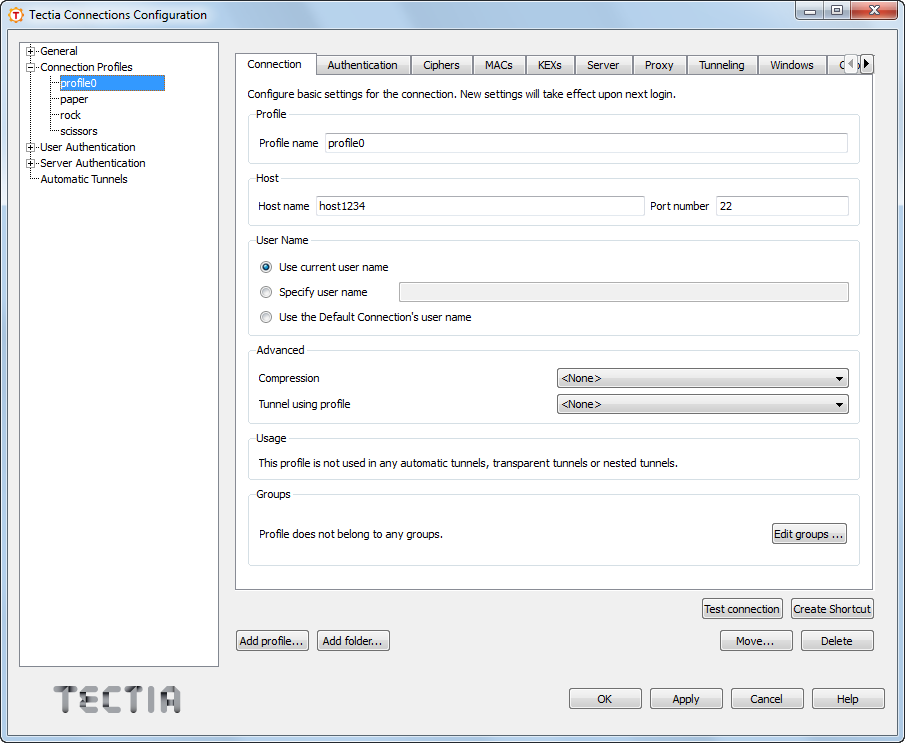The height and width of the screenshot is (743, 905).
Task: Switch to the Ciphers tab
Action: (x=441, y=64)
